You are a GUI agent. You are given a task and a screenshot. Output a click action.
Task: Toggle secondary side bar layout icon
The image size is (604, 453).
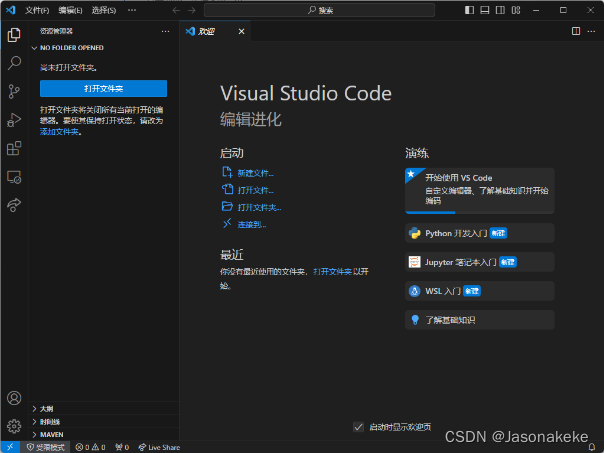pos(500,10)
